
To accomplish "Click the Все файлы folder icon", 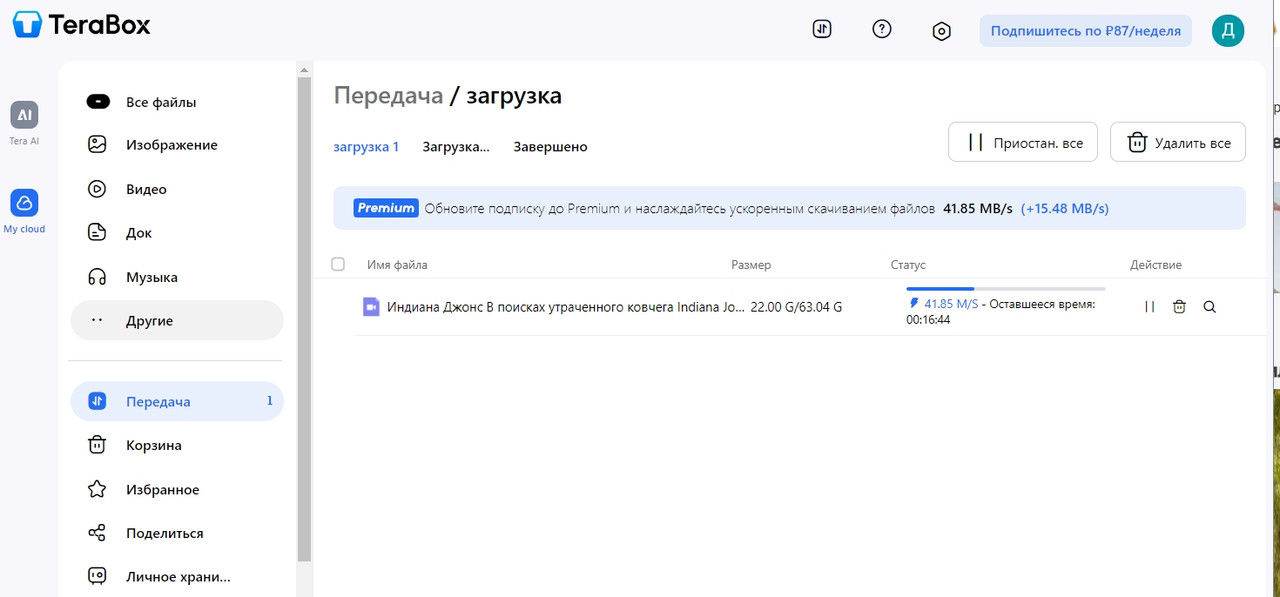I will [x=98, y=101].
